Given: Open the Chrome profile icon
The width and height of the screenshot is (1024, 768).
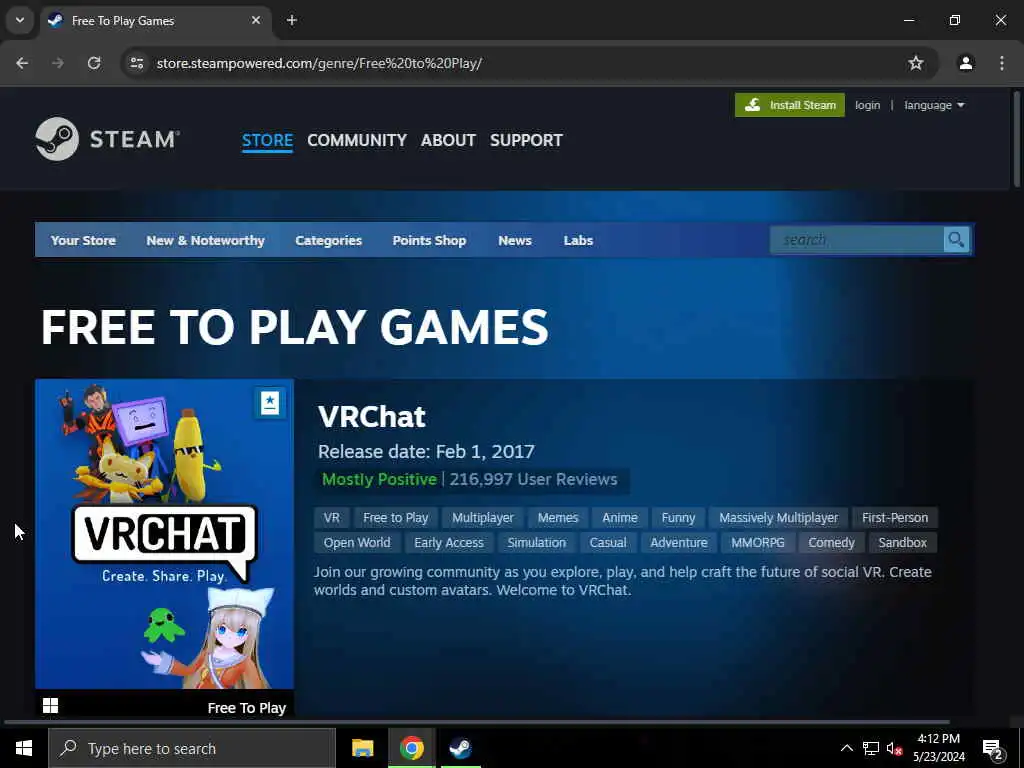Looking at the screenshot, I should tap(965, 63).
